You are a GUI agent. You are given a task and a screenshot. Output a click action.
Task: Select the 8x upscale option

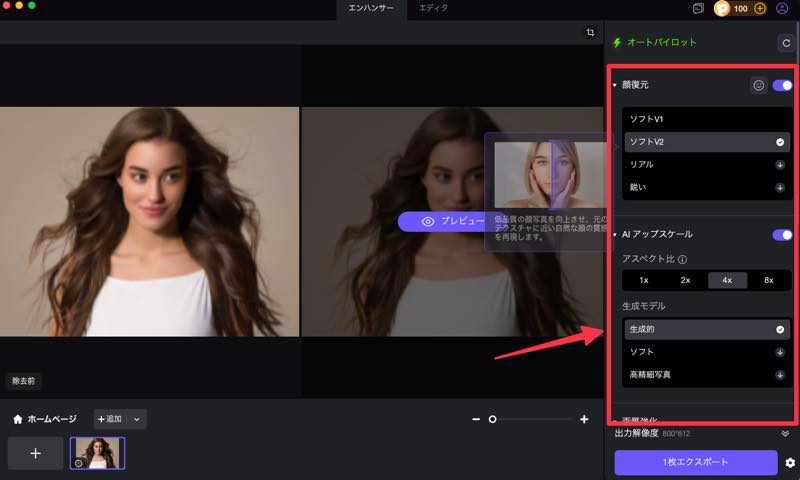[x=768, y=280]
